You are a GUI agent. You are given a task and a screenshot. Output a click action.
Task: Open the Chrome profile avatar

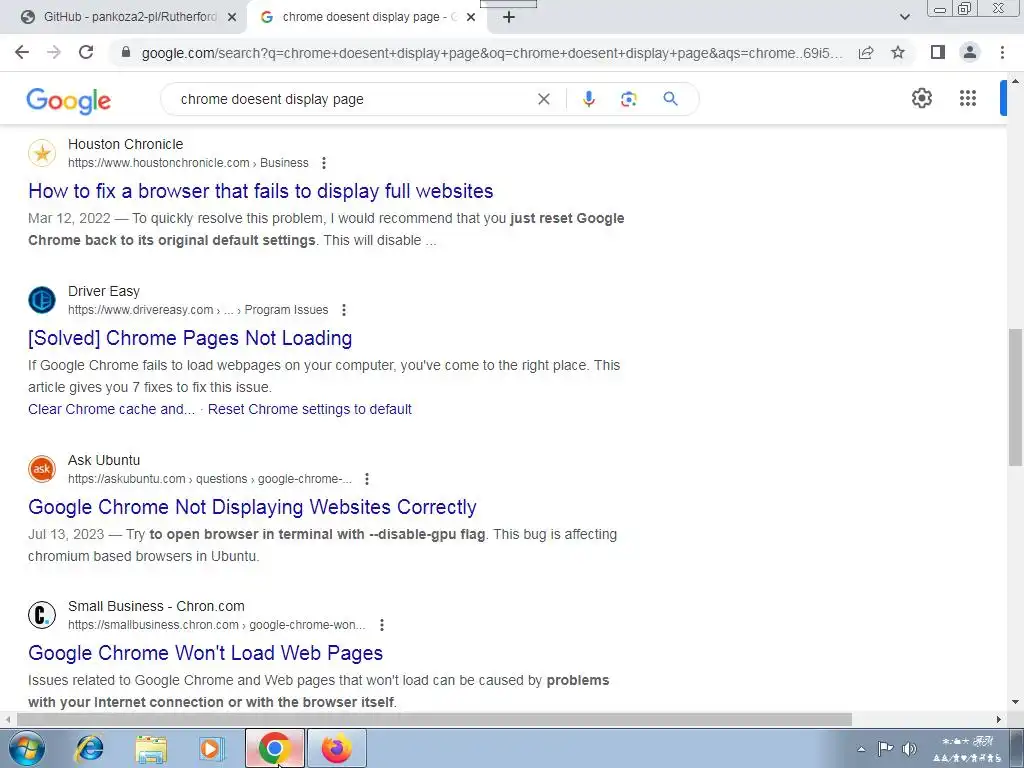coord(970,52)
